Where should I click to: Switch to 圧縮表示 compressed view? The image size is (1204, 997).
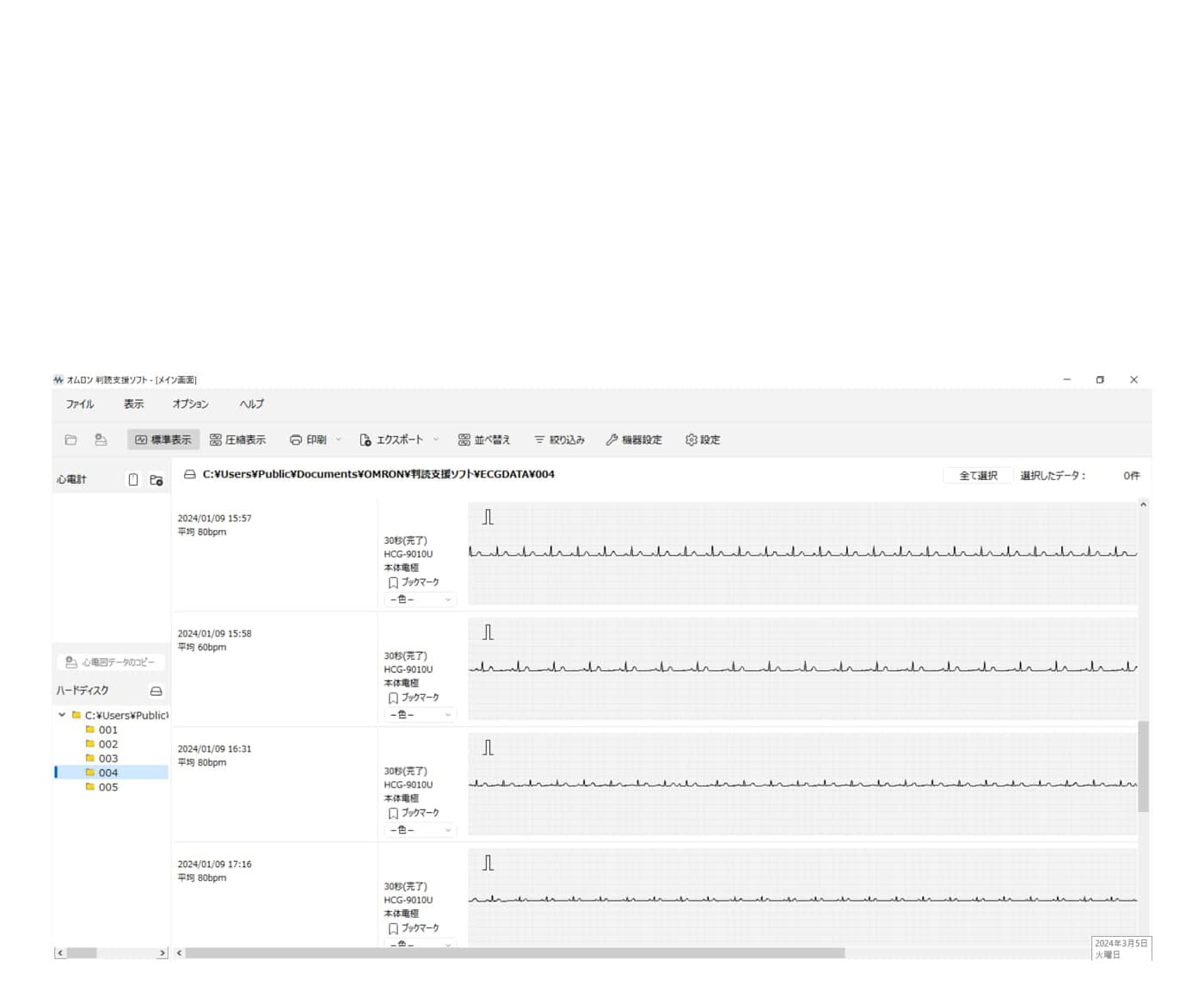click(x=238, y=440)
